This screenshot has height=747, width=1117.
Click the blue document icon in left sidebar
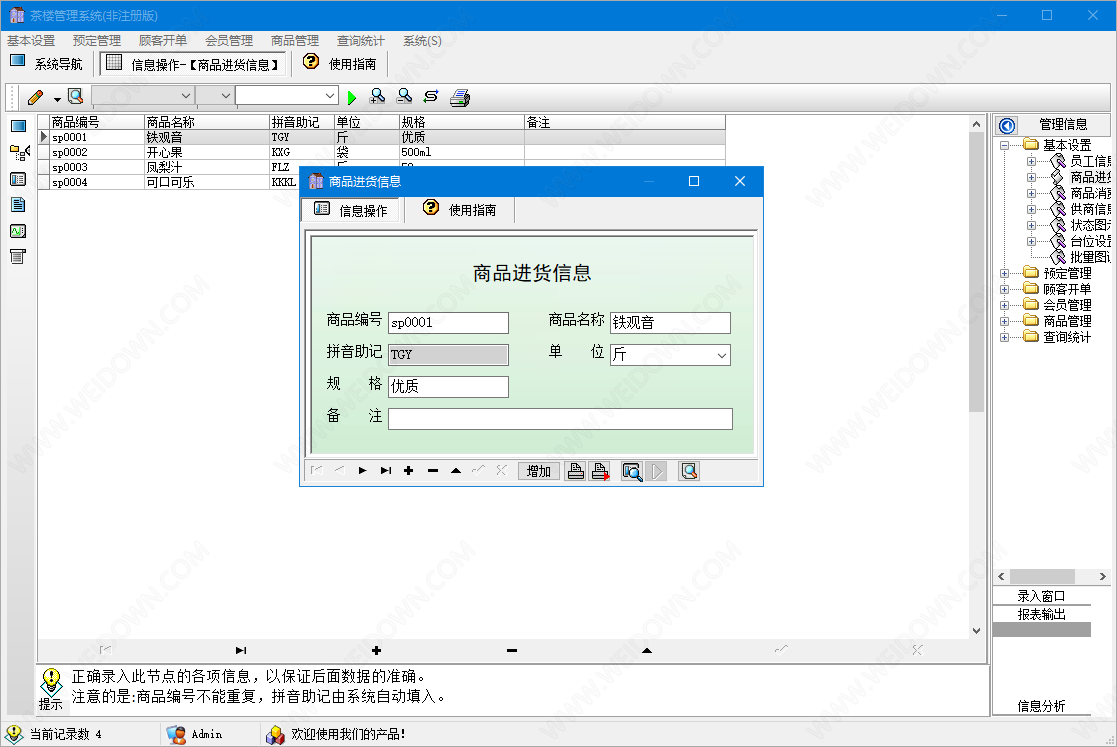coord(19,205)
